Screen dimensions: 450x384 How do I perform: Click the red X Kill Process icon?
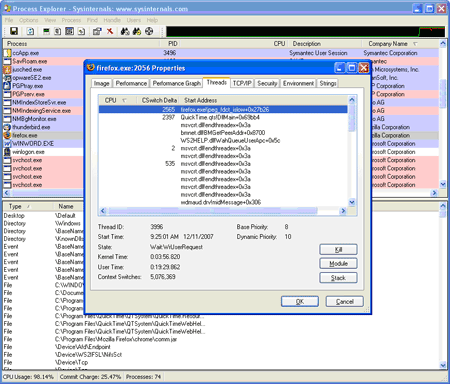click(x=110, y=31)
